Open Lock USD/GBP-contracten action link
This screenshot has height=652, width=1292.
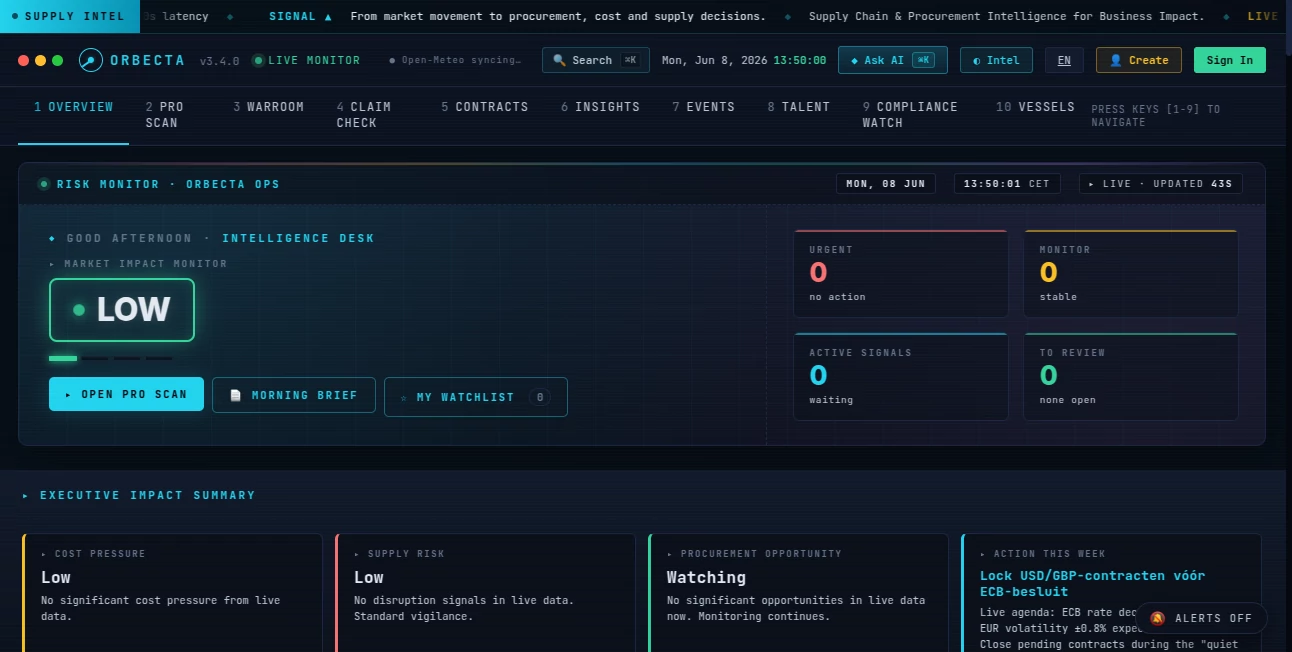pyautogui.click(x=1092, y=583)
